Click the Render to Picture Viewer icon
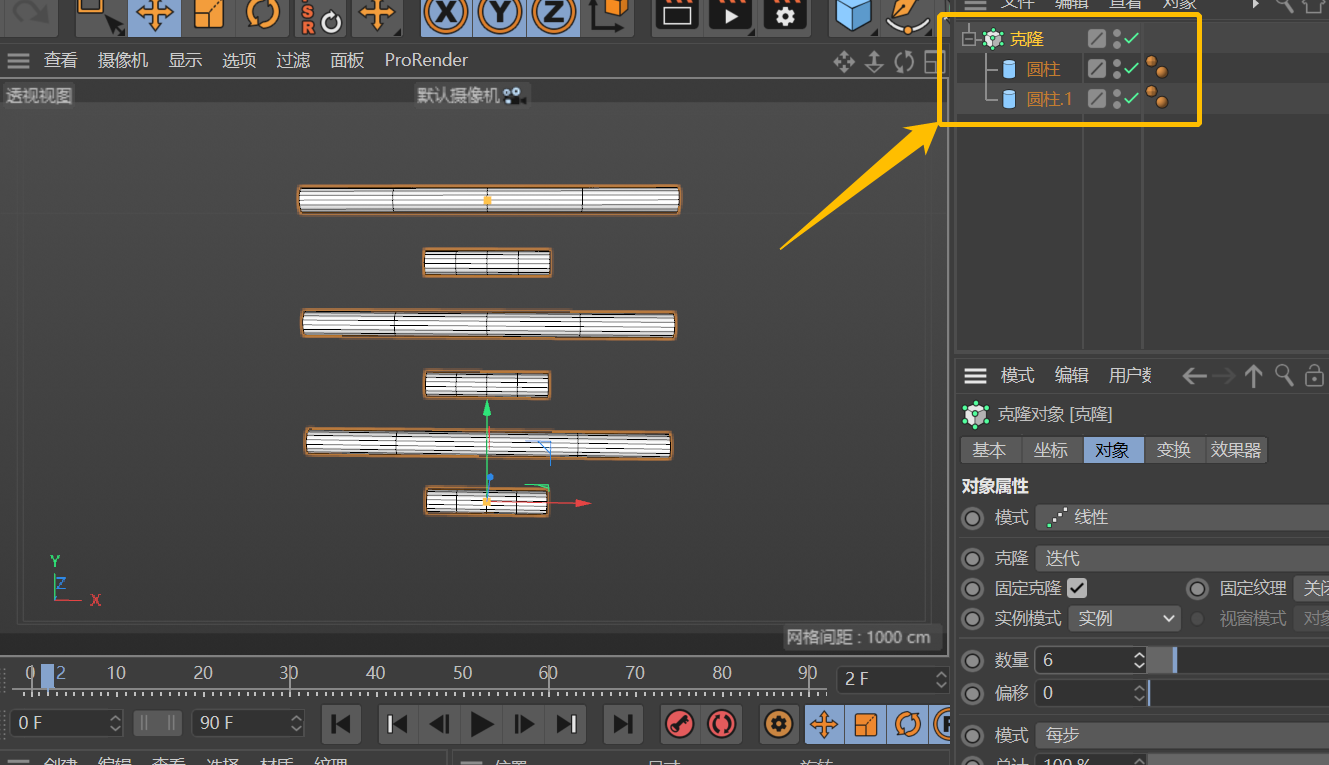The height and width of the screenshot is (765, 1329). pyautogui.click(x=731, y=15)
